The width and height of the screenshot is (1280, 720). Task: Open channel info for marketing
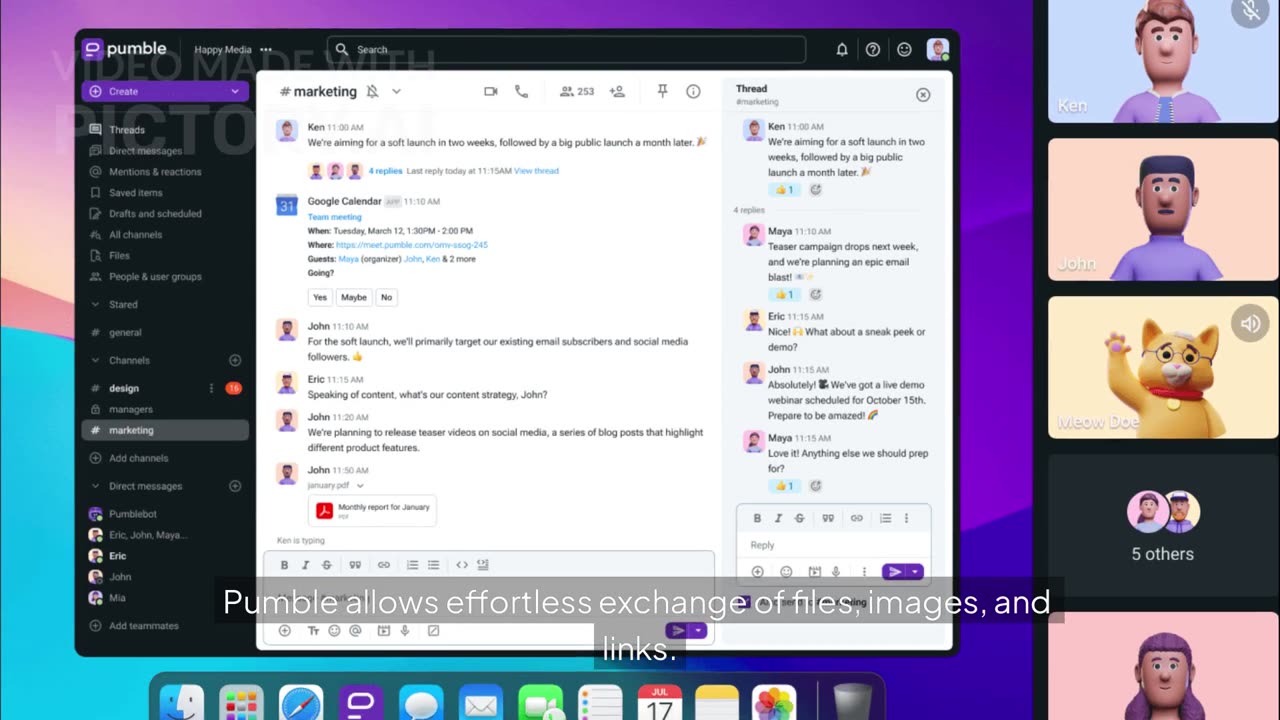(693, 91)
